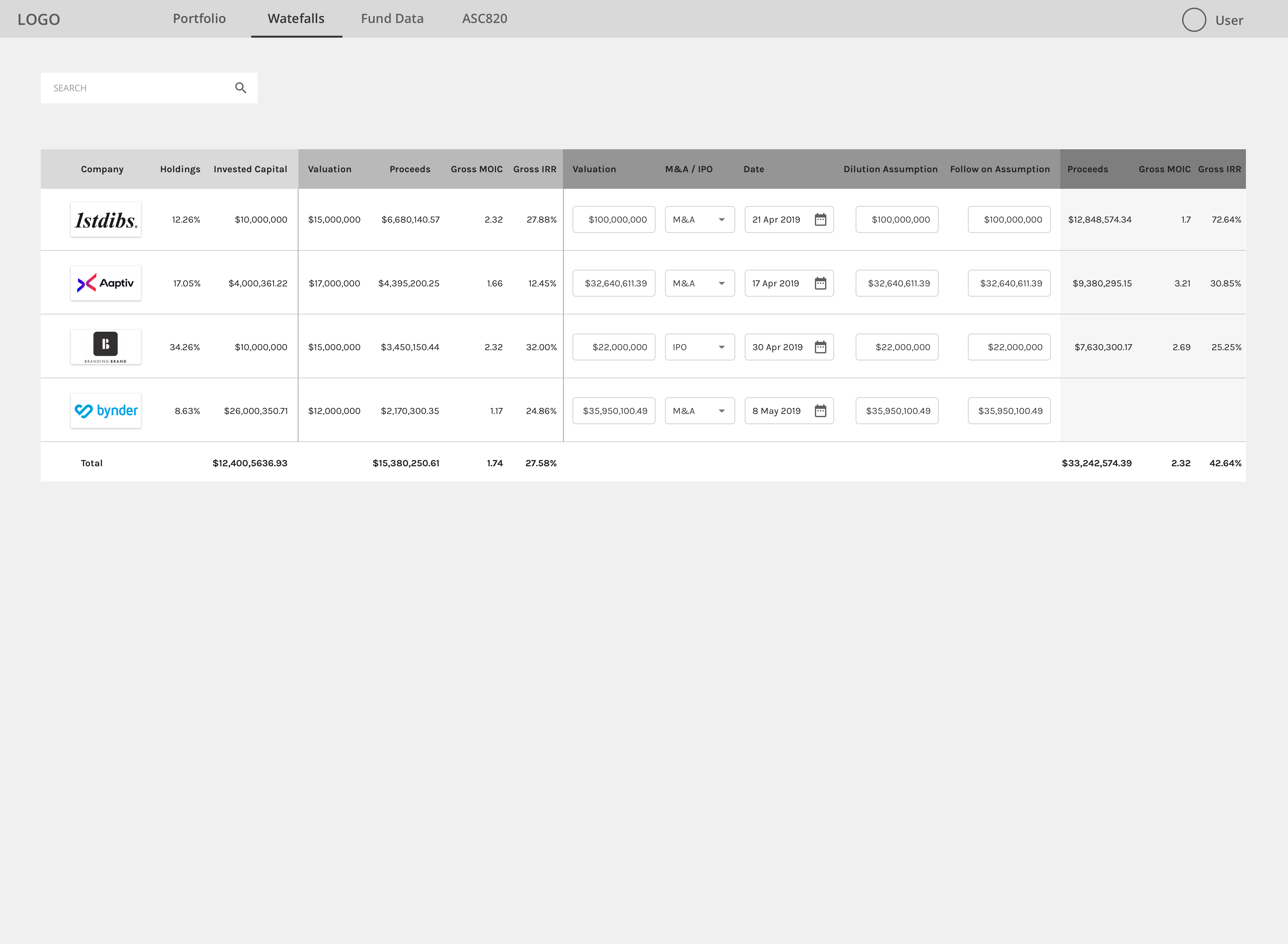Viewport: 1288px width, 944px height.
Task: Click the LOGO link in header
Action: 39,19
